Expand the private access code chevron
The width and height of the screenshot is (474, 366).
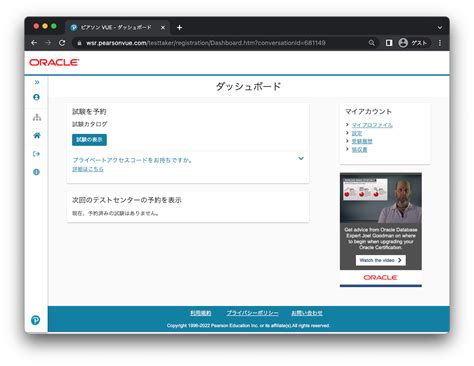(301, 158)
